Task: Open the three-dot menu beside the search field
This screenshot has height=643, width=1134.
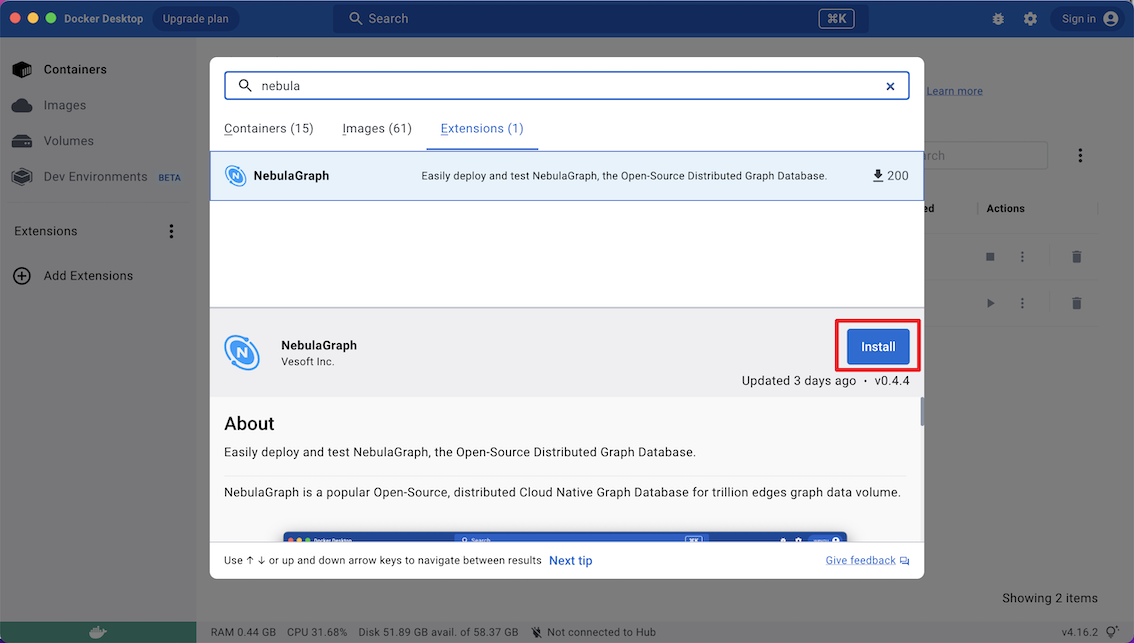Action: click(x=1080, y=156)
